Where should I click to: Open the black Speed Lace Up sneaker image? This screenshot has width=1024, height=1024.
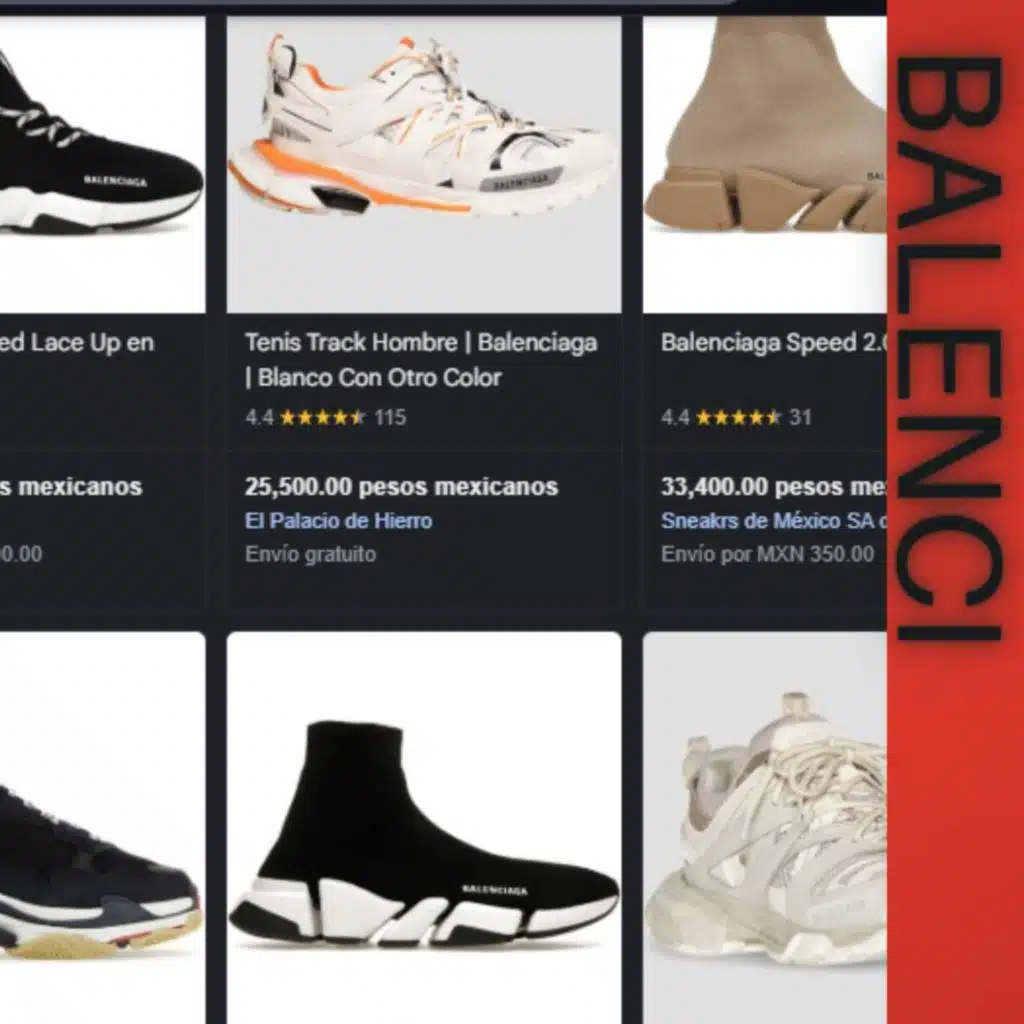(103, 165)
